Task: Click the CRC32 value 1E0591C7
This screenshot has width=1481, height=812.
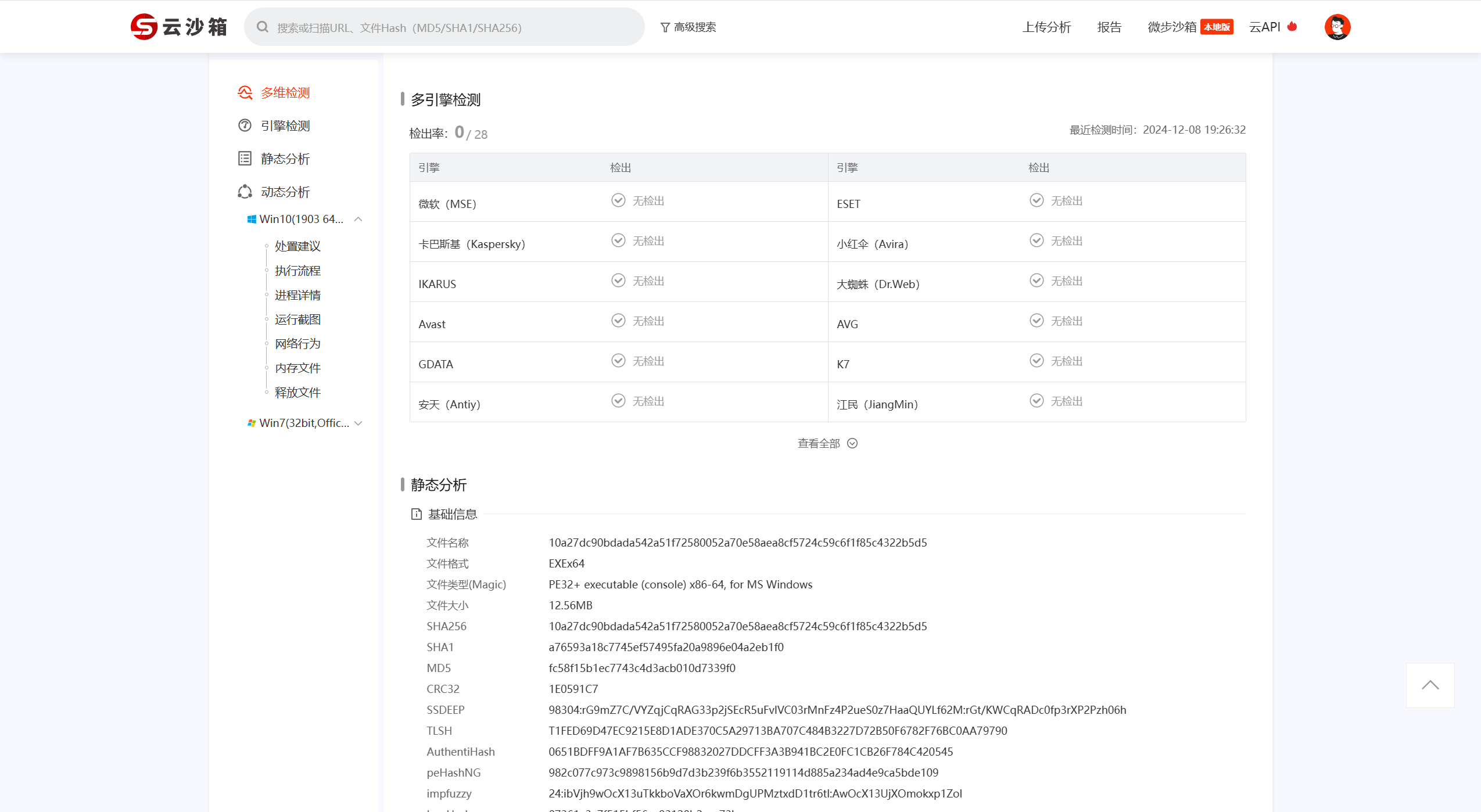Action: pos(573,689)
